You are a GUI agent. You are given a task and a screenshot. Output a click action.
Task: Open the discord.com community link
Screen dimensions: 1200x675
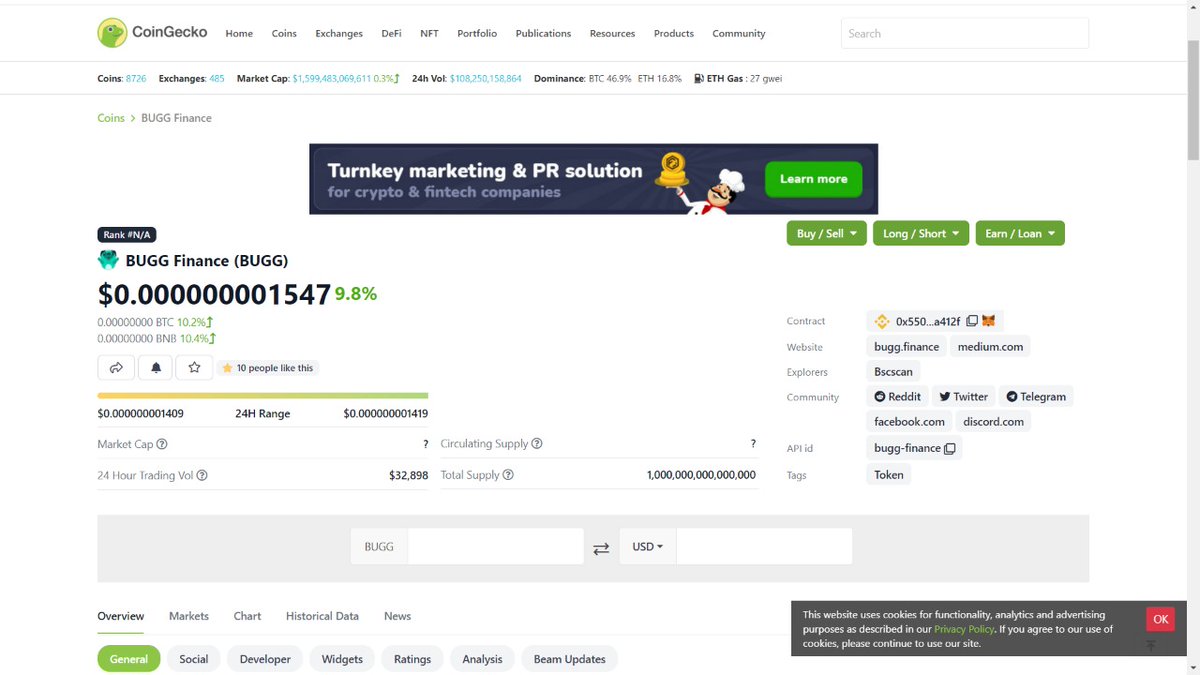click(993, 422)
